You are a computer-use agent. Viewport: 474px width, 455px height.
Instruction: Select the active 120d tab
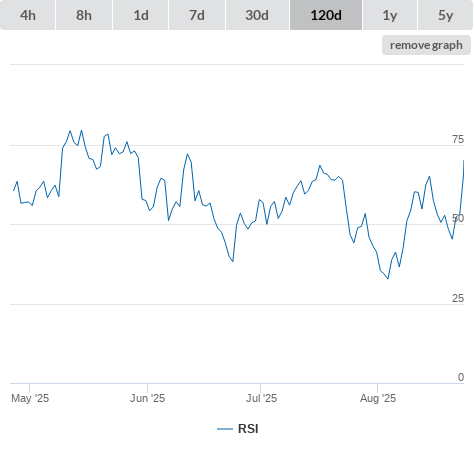click(326, 15)
